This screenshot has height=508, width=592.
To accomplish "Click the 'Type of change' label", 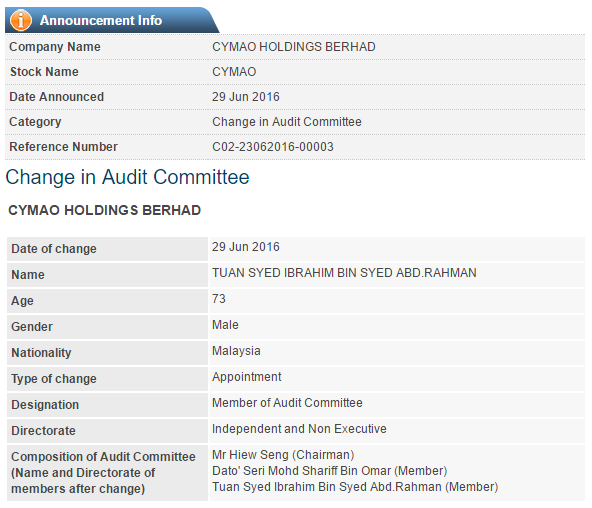I will pyautogui.click(x=54, y=379).
